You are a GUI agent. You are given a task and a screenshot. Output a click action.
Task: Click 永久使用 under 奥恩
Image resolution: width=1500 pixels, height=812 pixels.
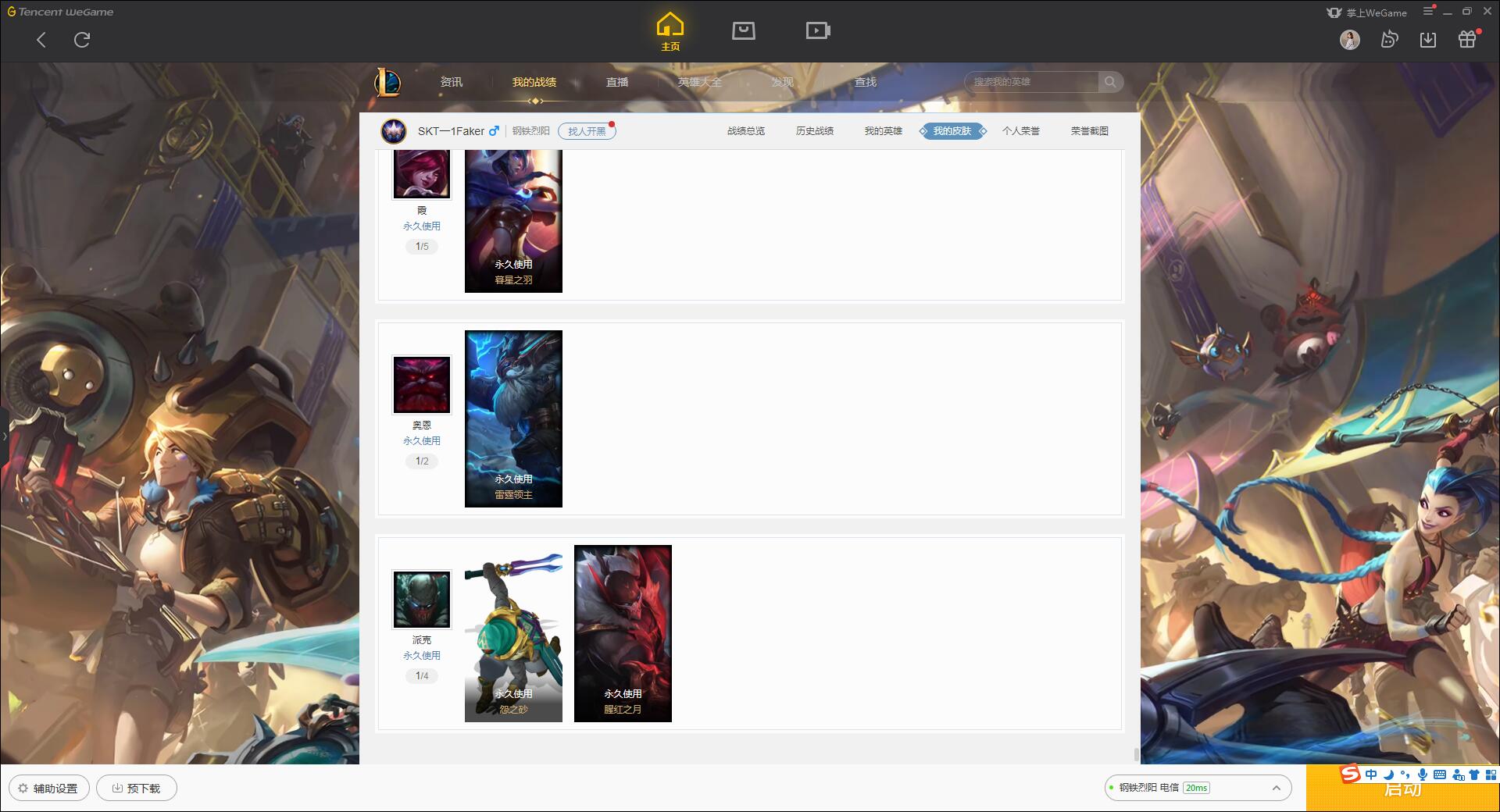422,441
